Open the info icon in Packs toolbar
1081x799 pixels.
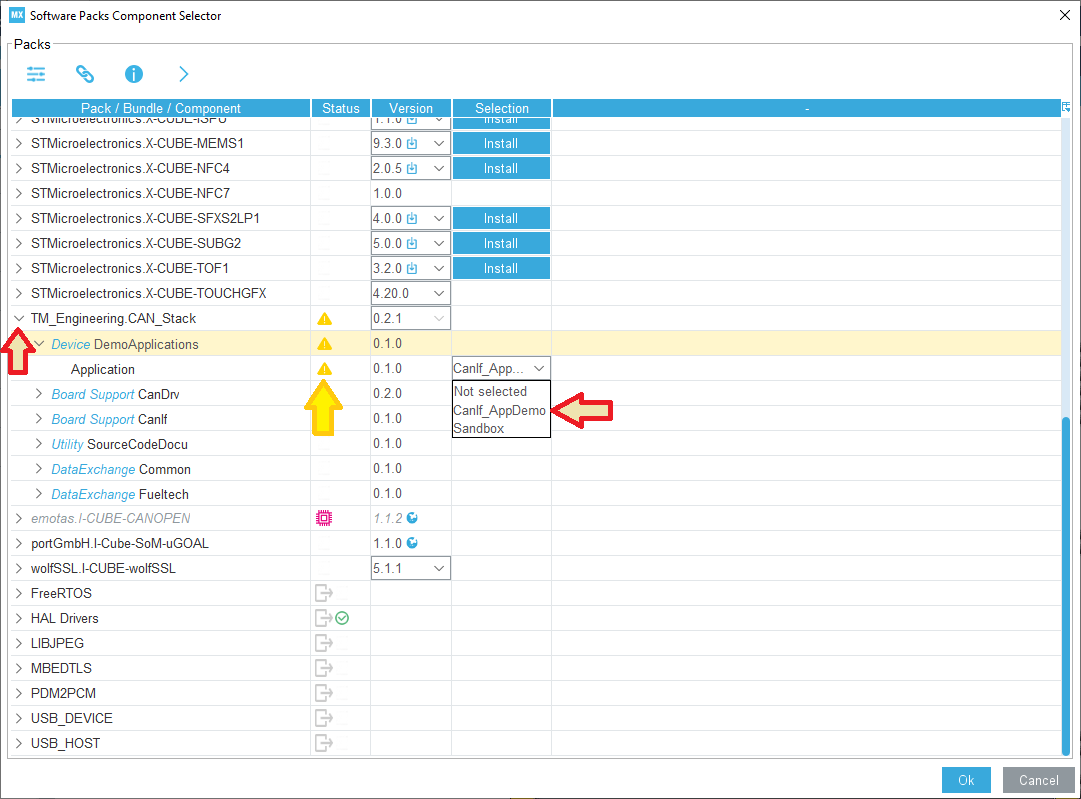coord(134,74)
